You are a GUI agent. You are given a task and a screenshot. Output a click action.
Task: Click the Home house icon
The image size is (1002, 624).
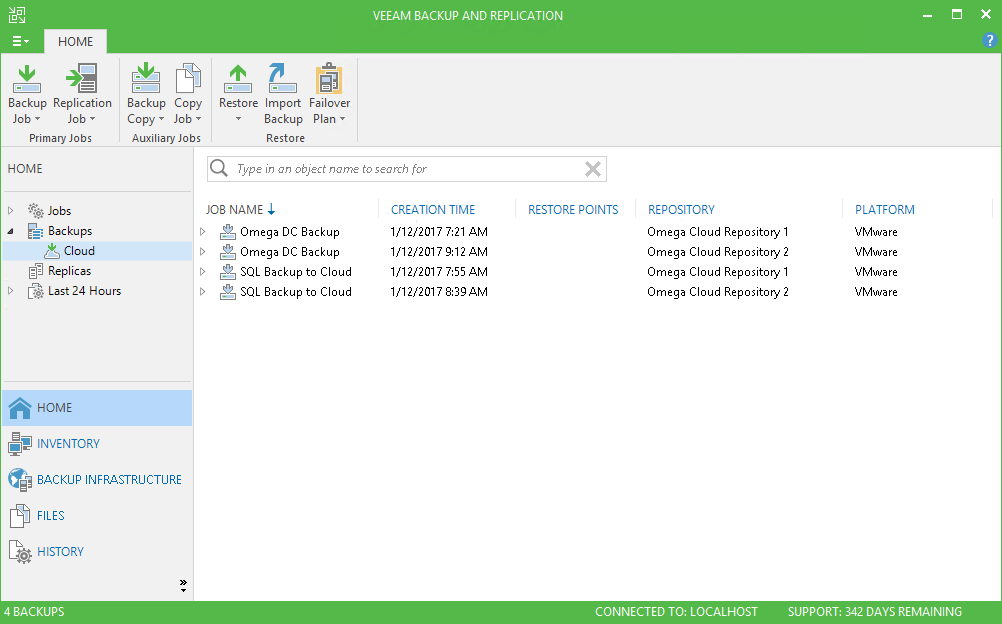pyautogui.click(x=20, y=408)
